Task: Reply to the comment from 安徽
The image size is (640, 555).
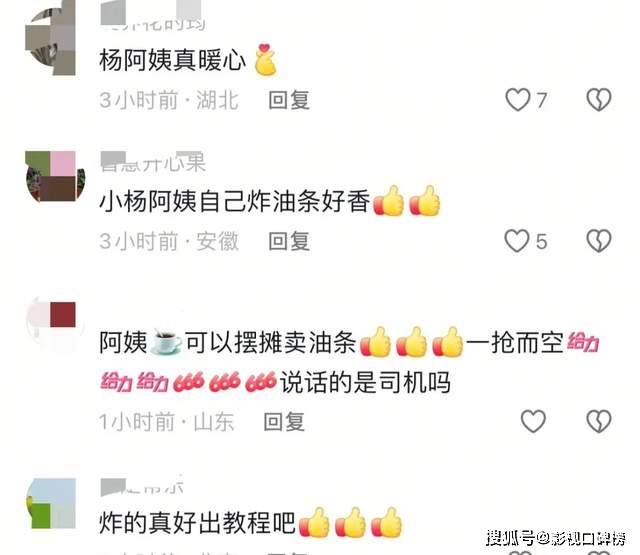Action: [289, 241]
